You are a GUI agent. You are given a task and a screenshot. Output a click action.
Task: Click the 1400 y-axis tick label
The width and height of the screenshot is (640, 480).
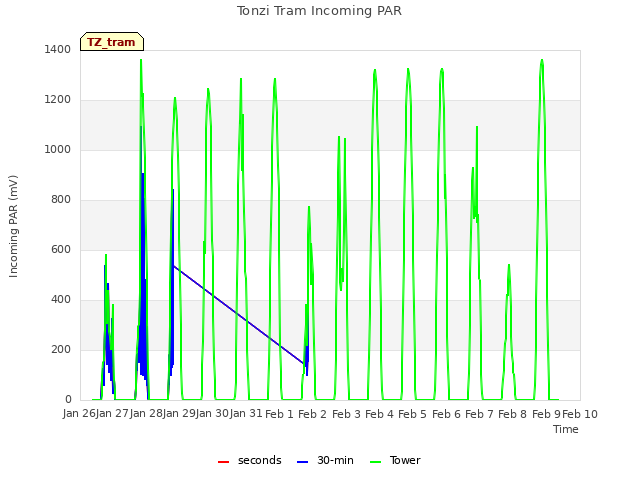pos(58,49)
